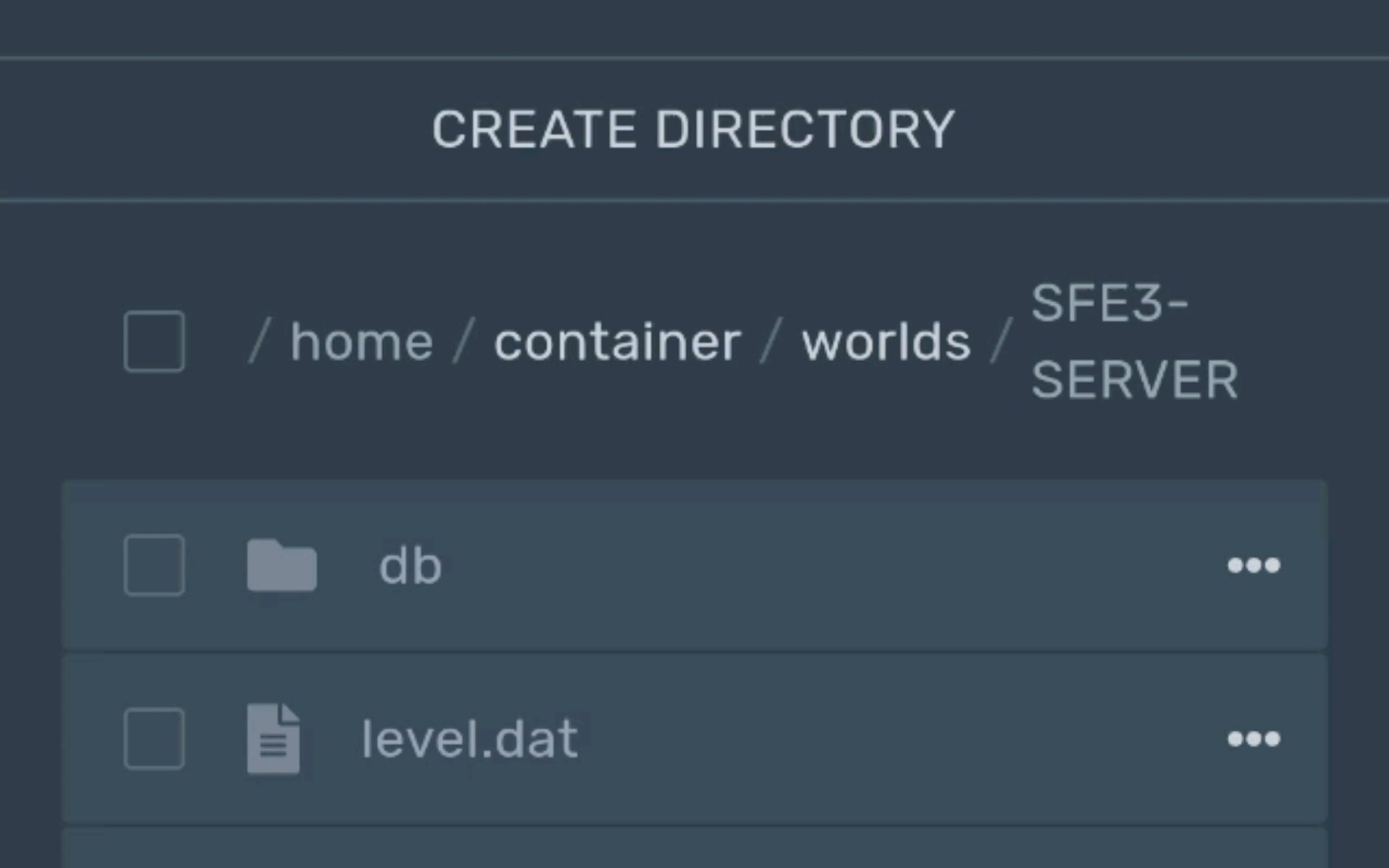Viewport: 1389px width, 868px height.
Task: Open the db folder by its name
Action: (x=410, y=566)
